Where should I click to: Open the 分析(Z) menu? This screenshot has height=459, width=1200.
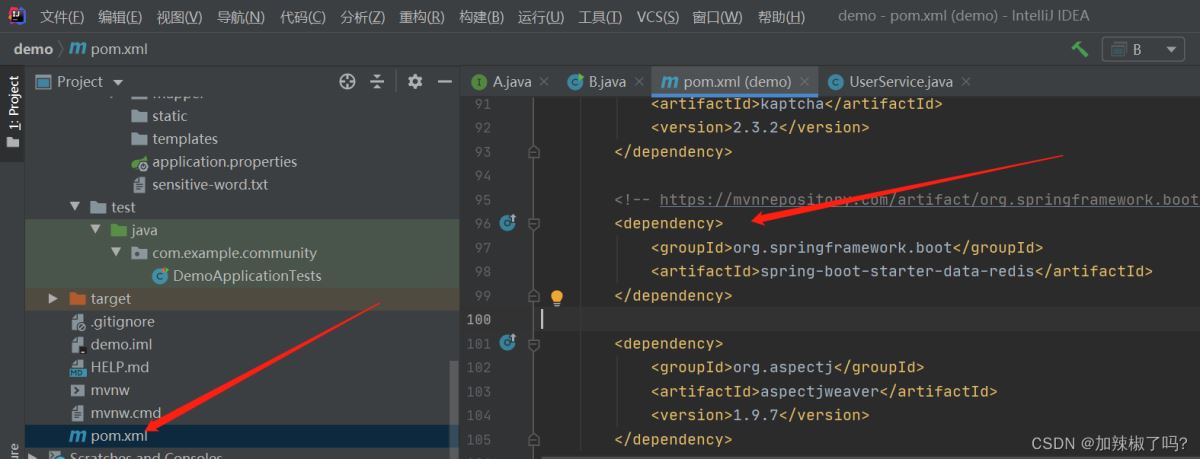click(x=362, y=16)
